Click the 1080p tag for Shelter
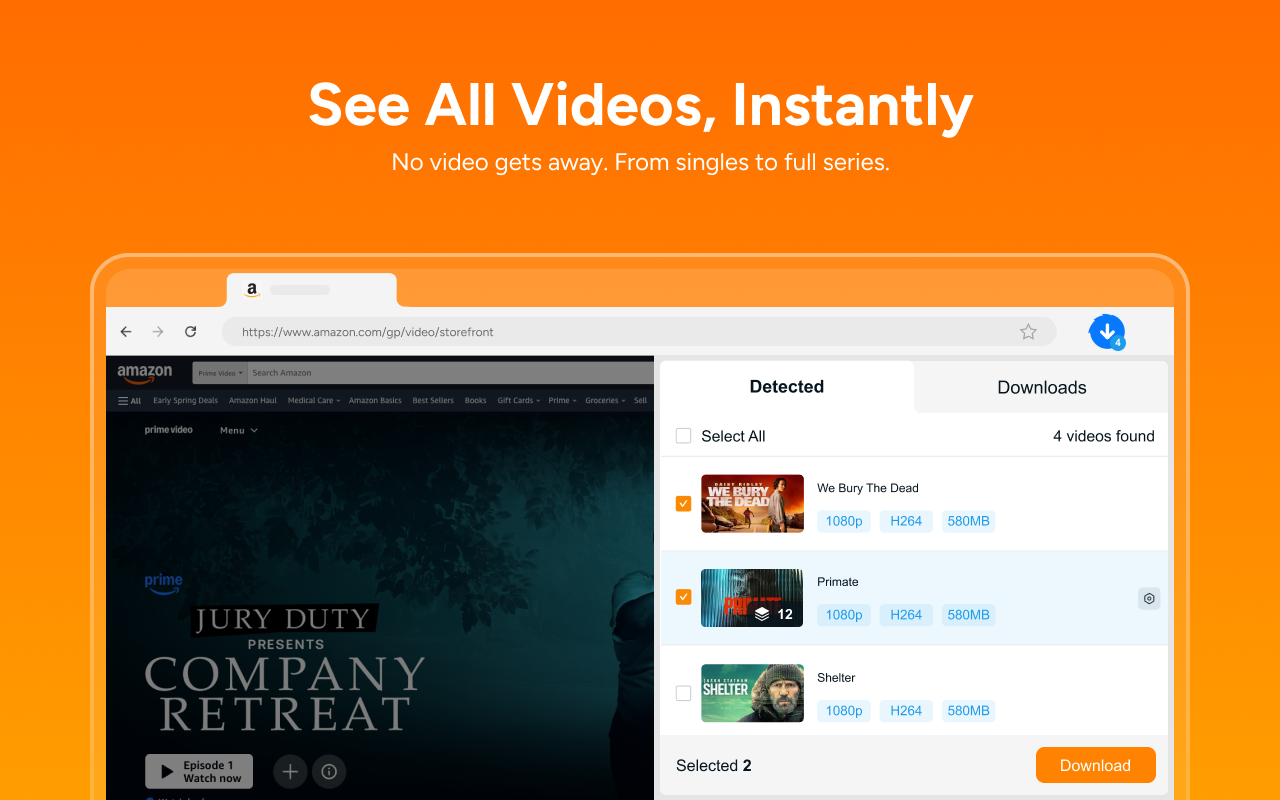 (844, 711)
